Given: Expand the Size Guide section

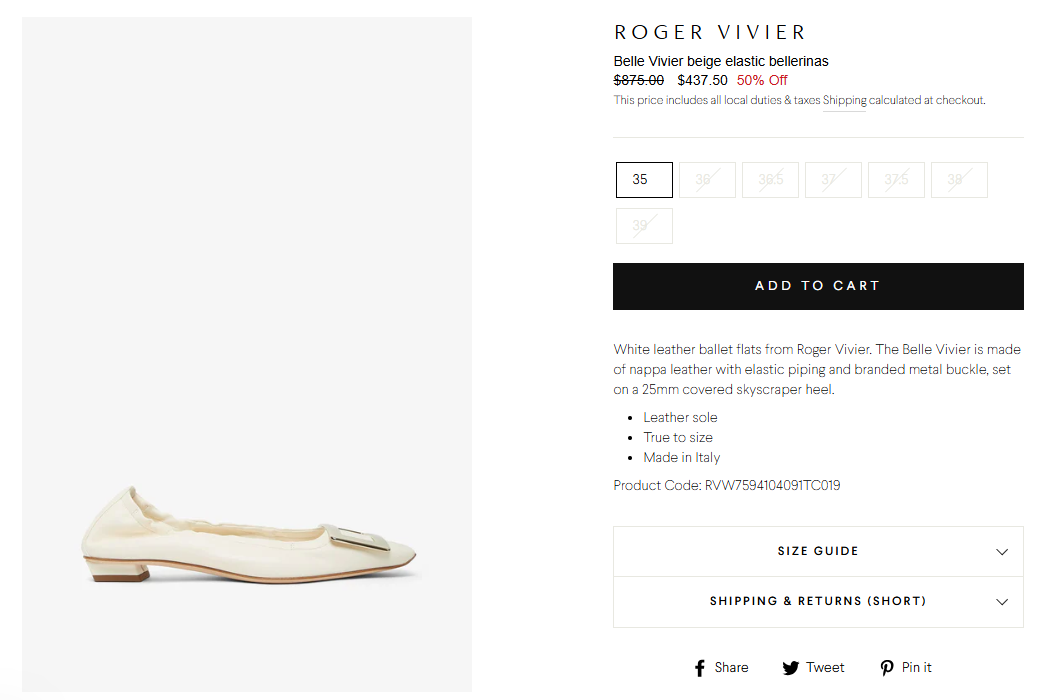Looking at the screenshot, I should coord(817,552).
